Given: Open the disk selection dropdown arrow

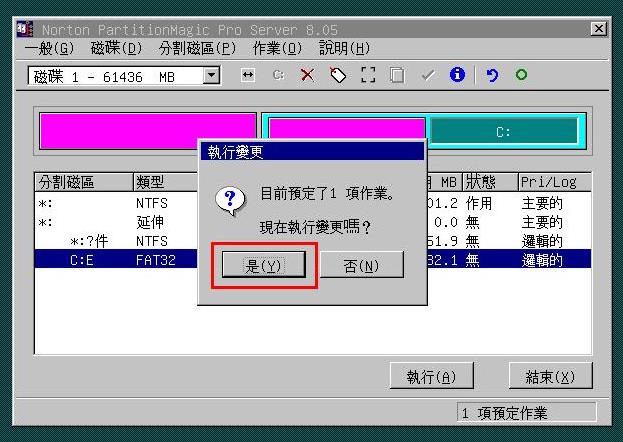Looking at the screenshot, I should coord(211,75).
